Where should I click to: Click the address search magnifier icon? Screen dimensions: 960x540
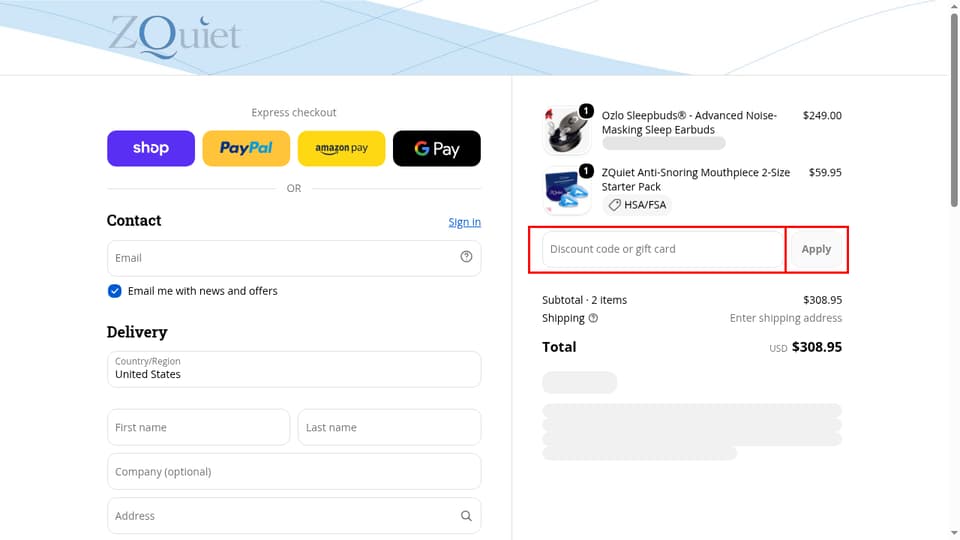pyautogui.click(x=467, y=516)
